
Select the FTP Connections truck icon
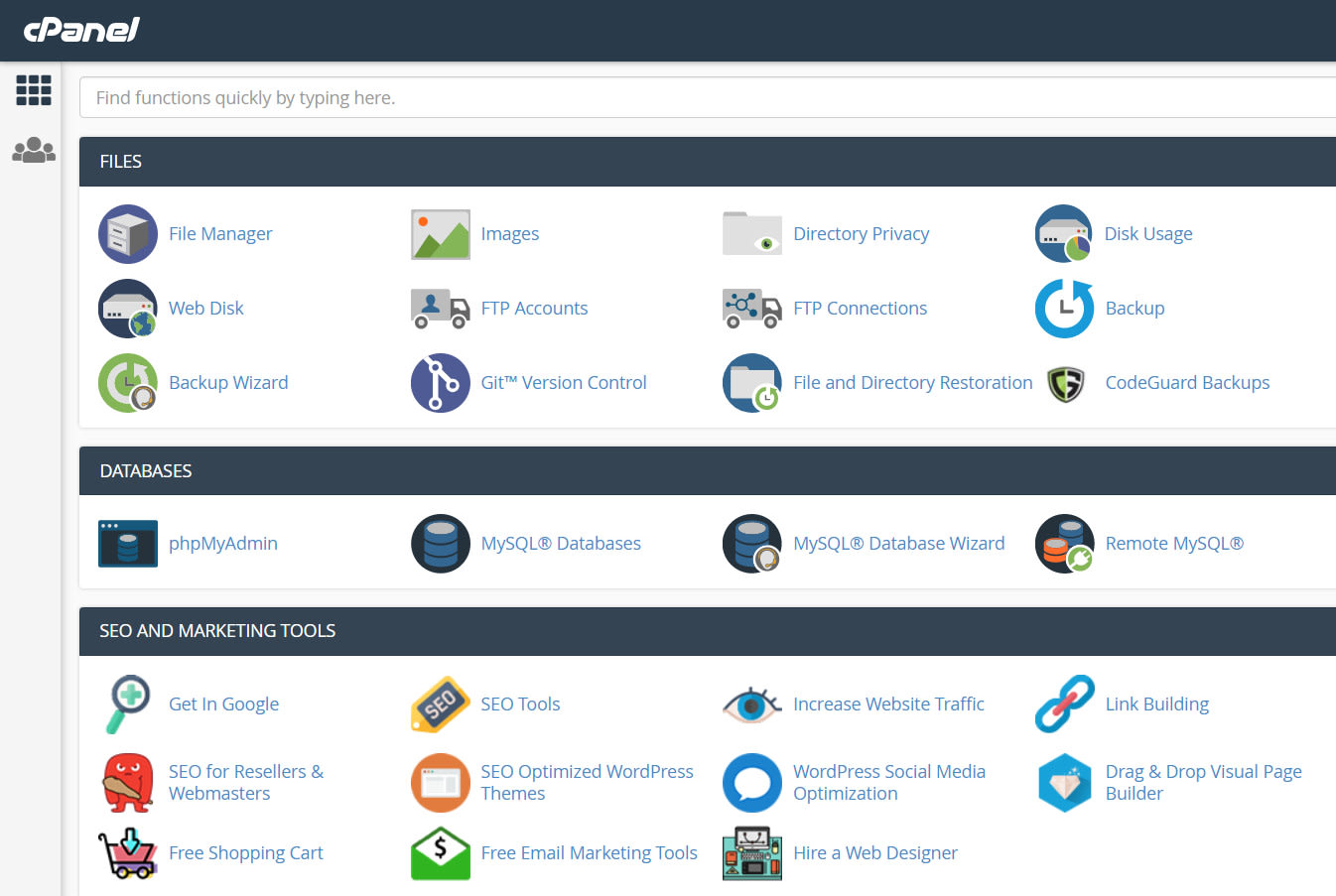pyautogui.click(x=751, y=309)
